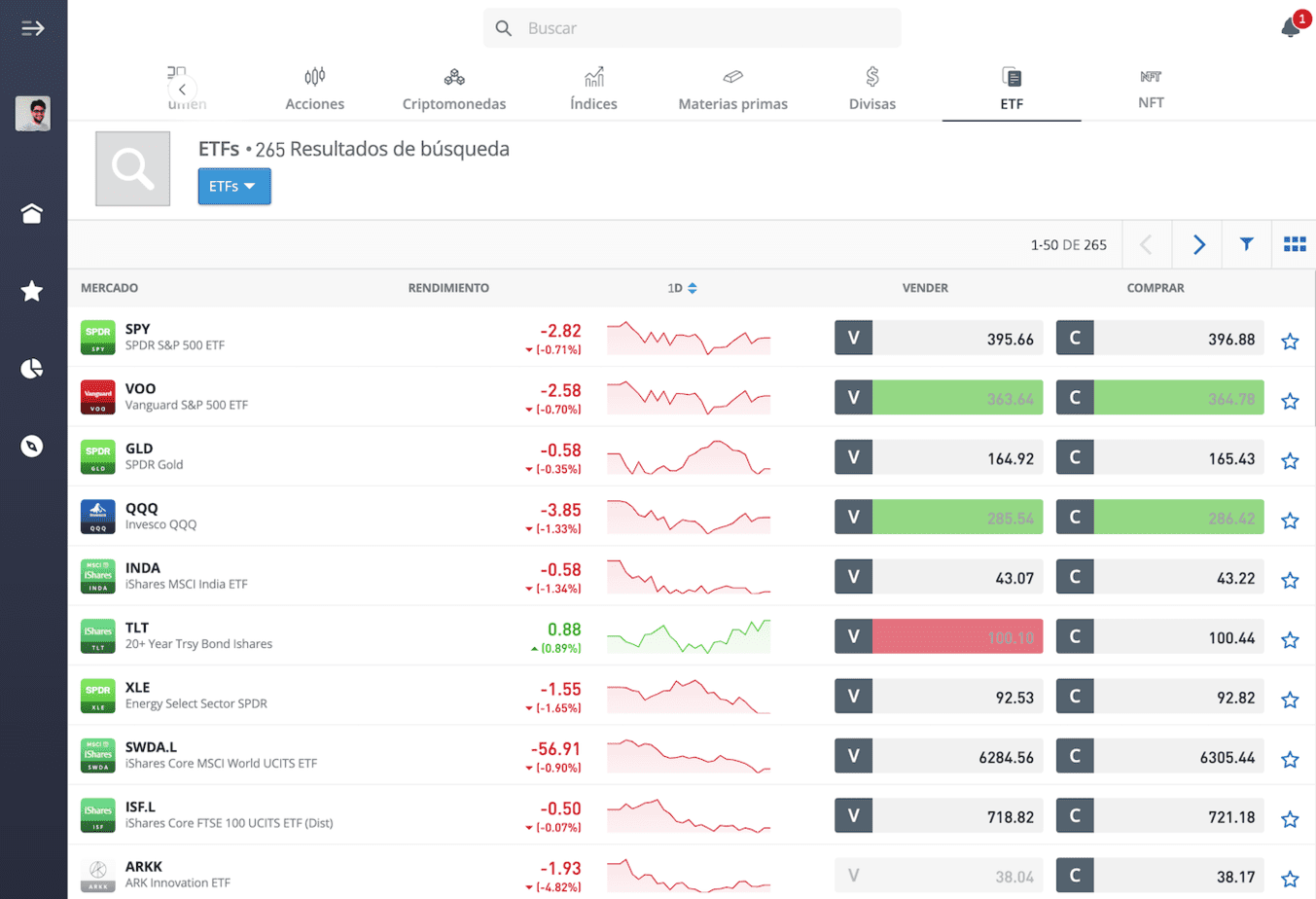The image size is (1316, 899).
Task: Sort by the 1D column toggle
Action: (682, 288)
